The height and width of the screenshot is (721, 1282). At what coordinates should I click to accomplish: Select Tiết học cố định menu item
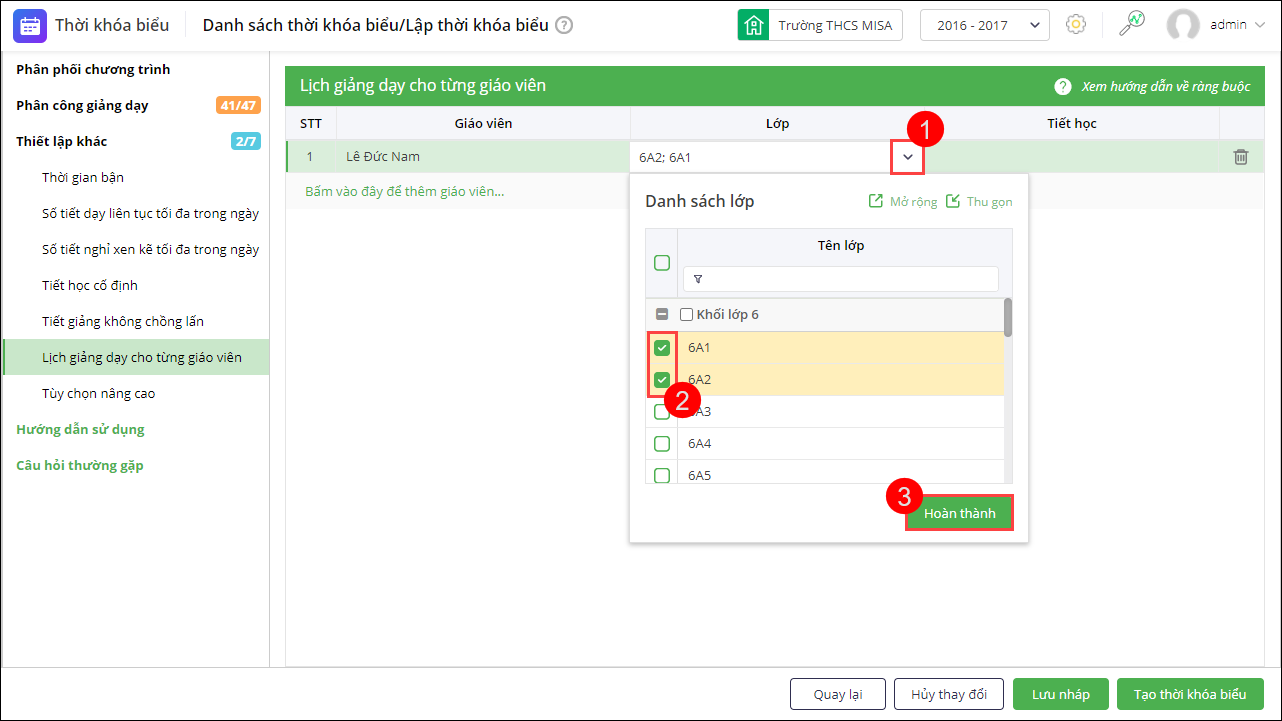(x=90, y=285)
